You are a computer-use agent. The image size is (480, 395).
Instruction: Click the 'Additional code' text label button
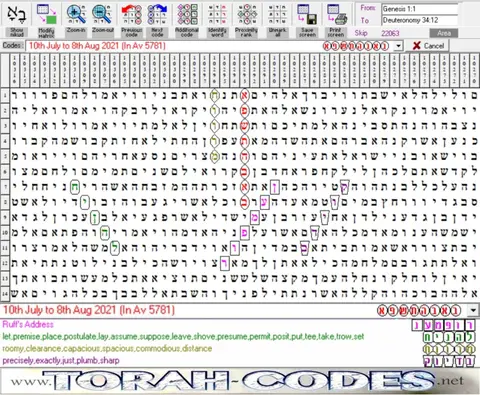(187, 32)
